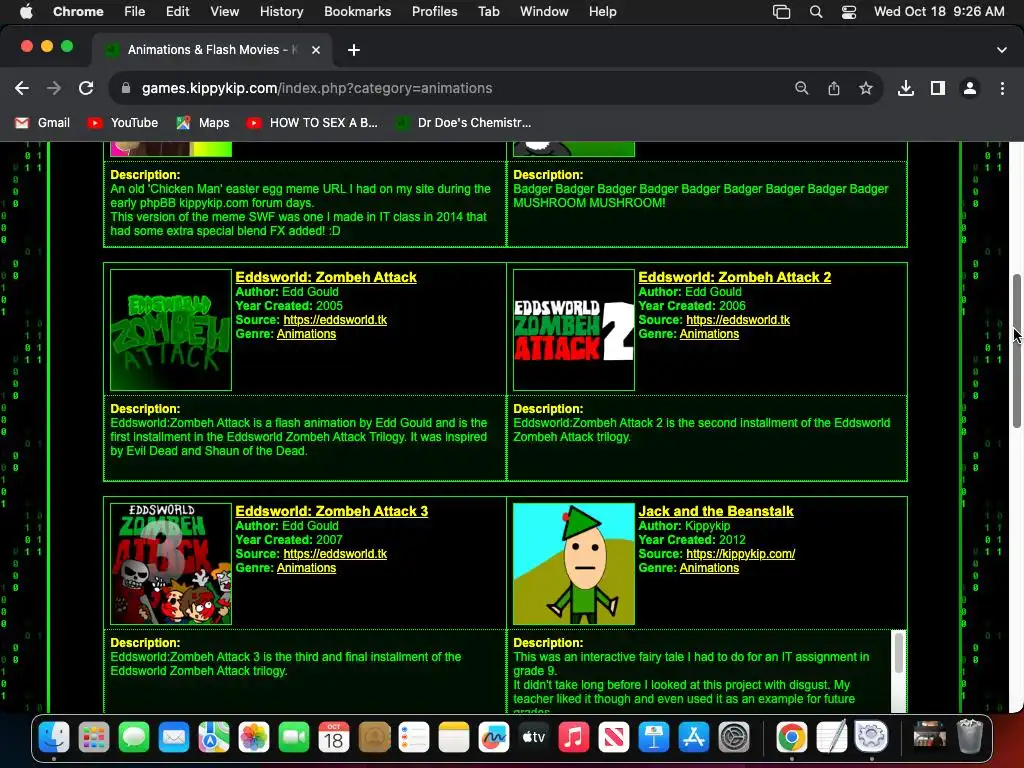Image resolution: width=1024 pixels, height=768 pixels.
Task: Open Gmail bookmark
Action: (42, 123)
